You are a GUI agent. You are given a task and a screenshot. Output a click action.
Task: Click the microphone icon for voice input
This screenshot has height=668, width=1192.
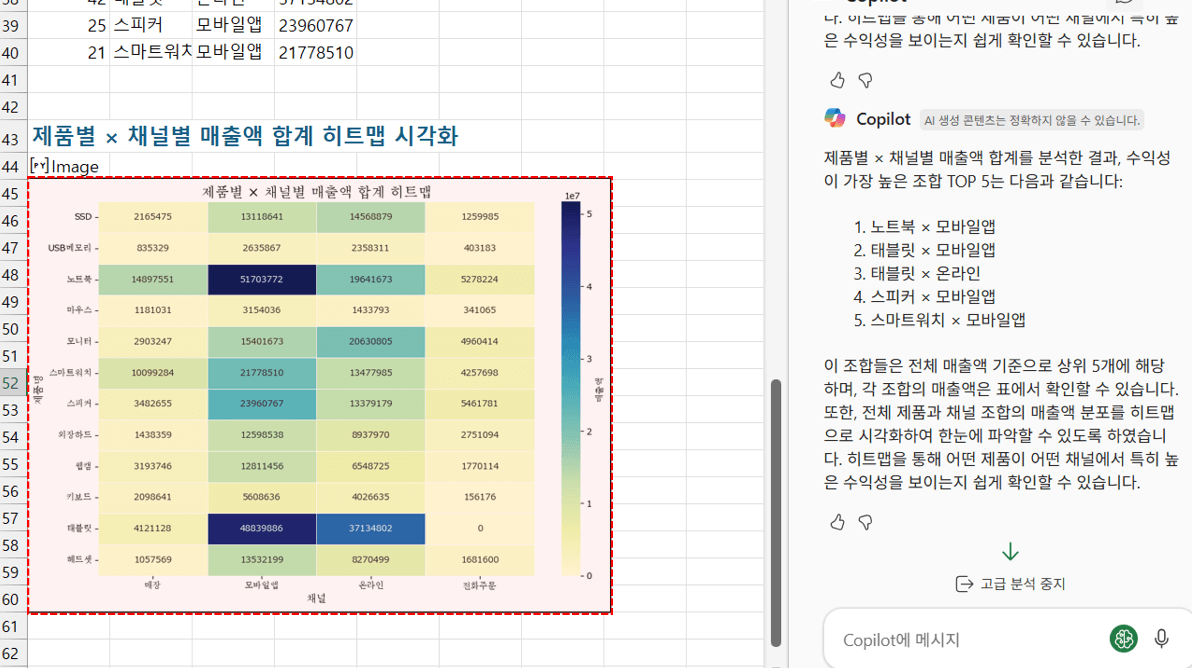[x=1161, y=638]
